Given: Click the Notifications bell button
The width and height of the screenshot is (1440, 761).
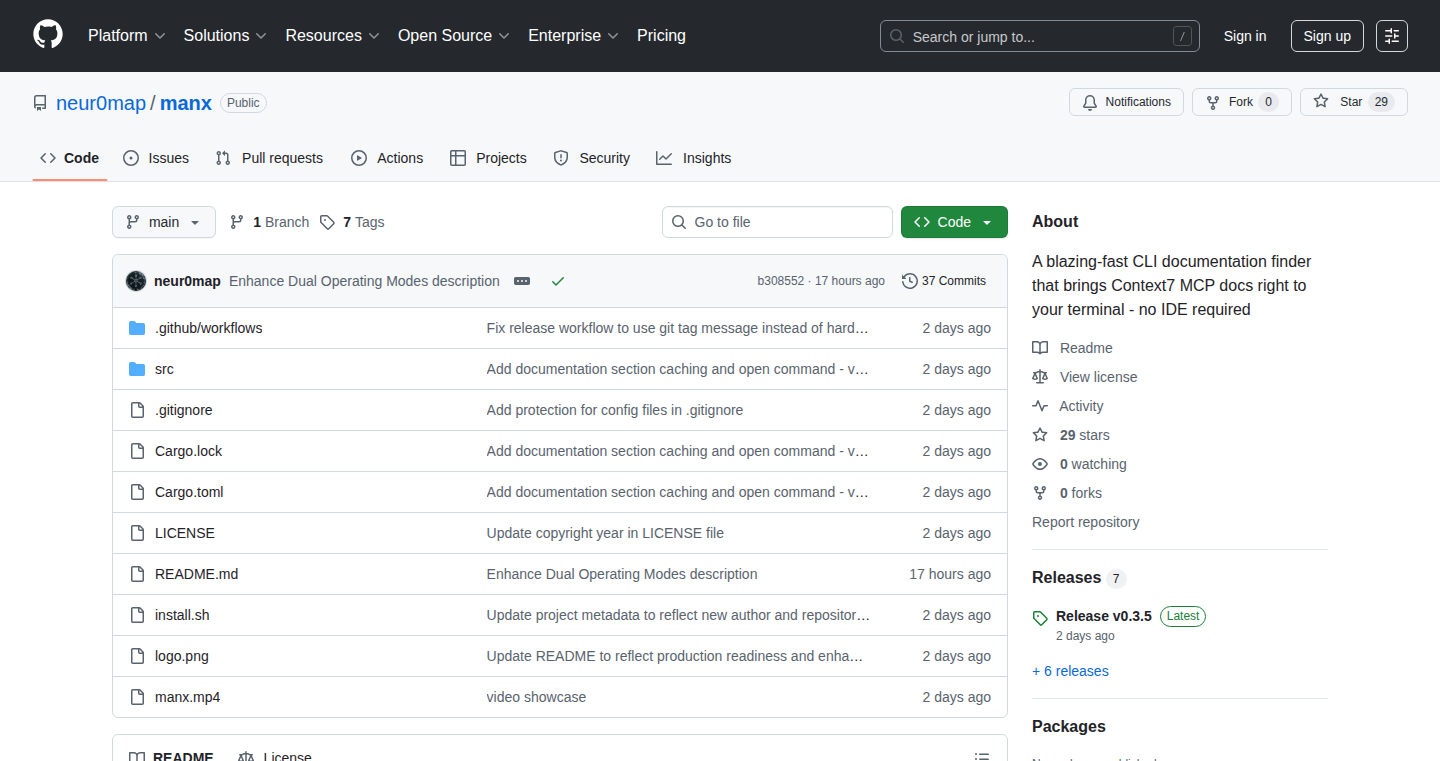Looking at the screenshot, I should click(x=1127, y=102).
